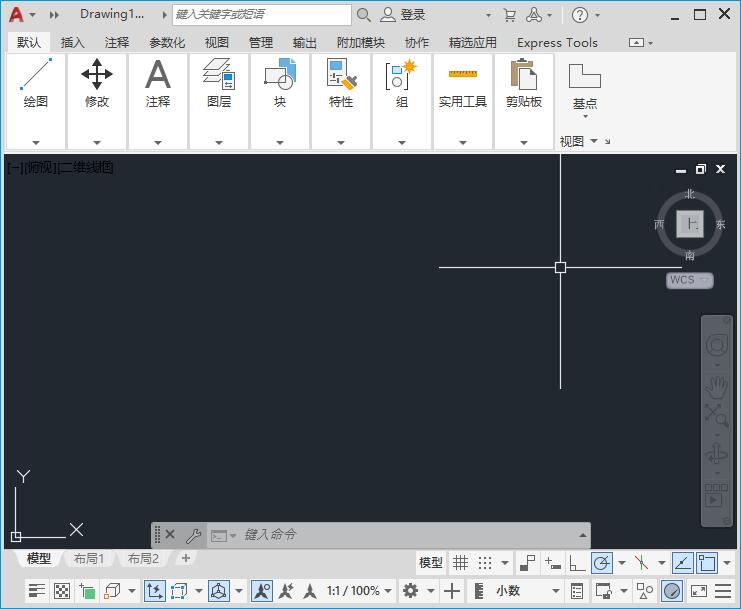Image resolution: width=741 pixels, height=609 pixels.
Task: Toggle ortho mode in status bar
Action: click(577, 563)
